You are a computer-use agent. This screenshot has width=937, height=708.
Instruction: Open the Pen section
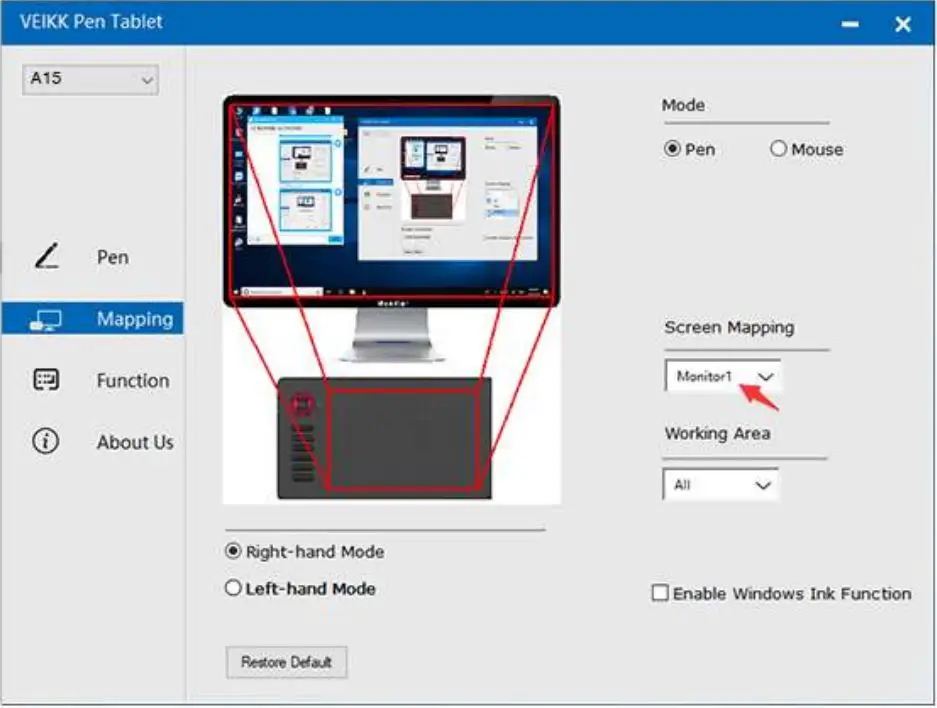(112, 256)
